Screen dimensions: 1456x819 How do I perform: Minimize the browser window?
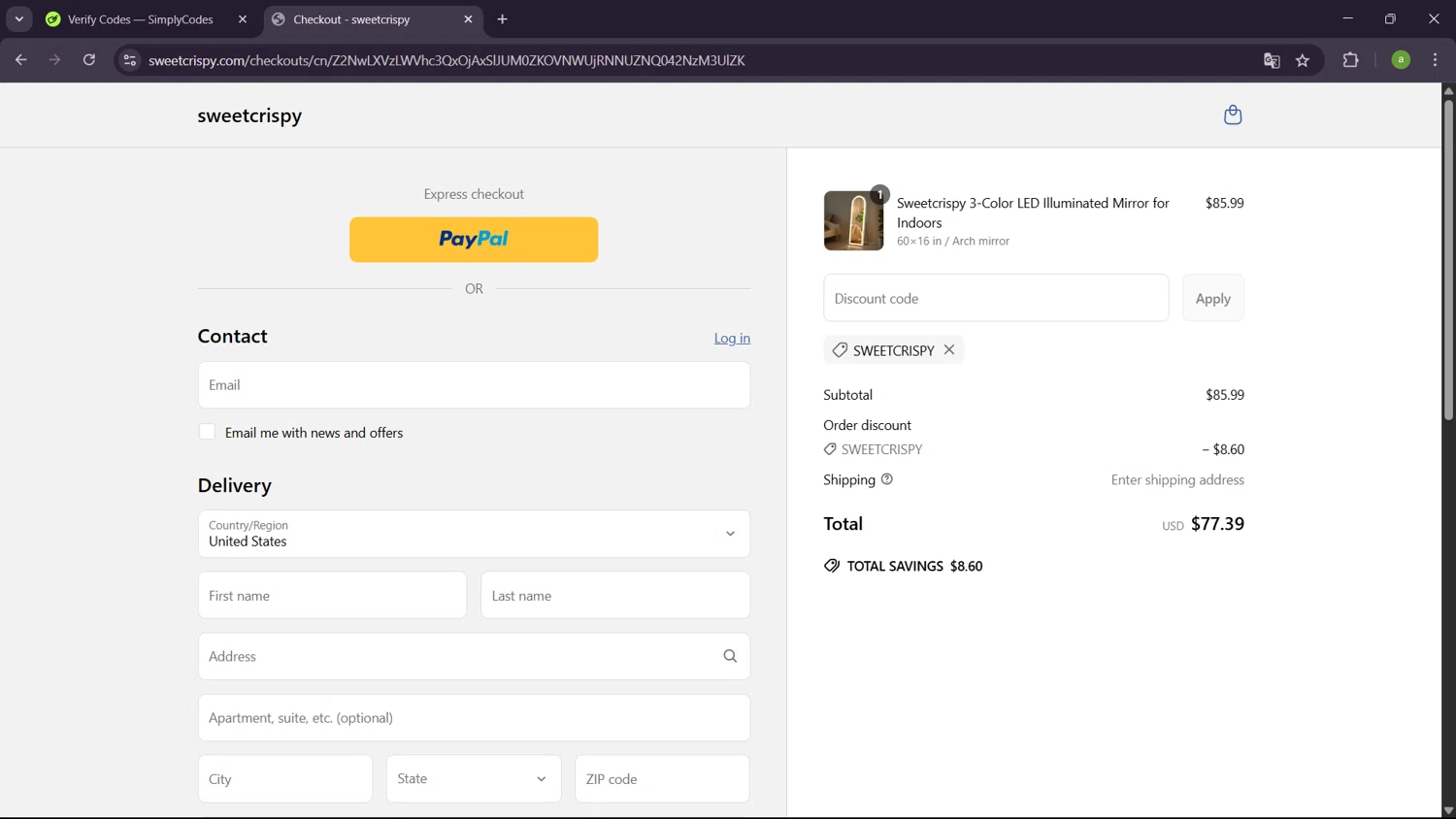point(1347,18)
